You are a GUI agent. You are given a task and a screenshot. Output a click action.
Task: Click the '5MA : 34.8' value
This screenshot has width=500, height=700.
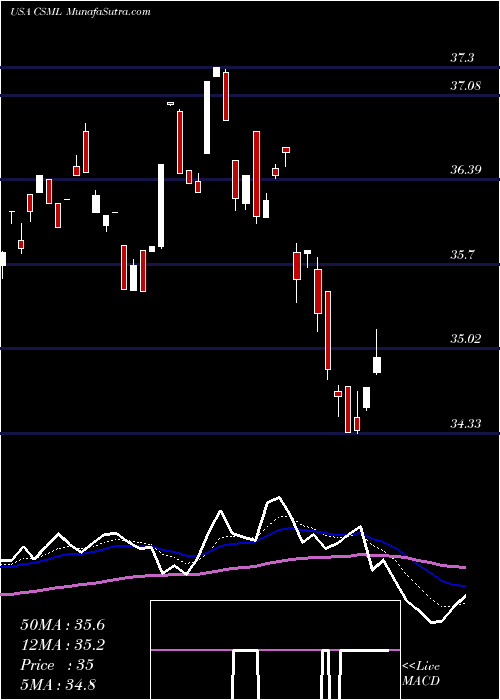(x=58, y=684)
